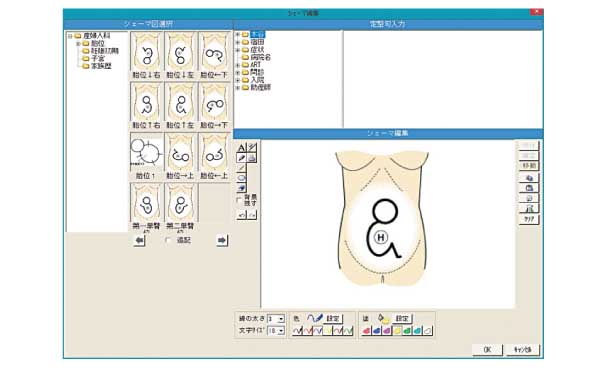The image size is (600, 370).
Task: Select the 追記 radio button
Action: coord(168,240)
